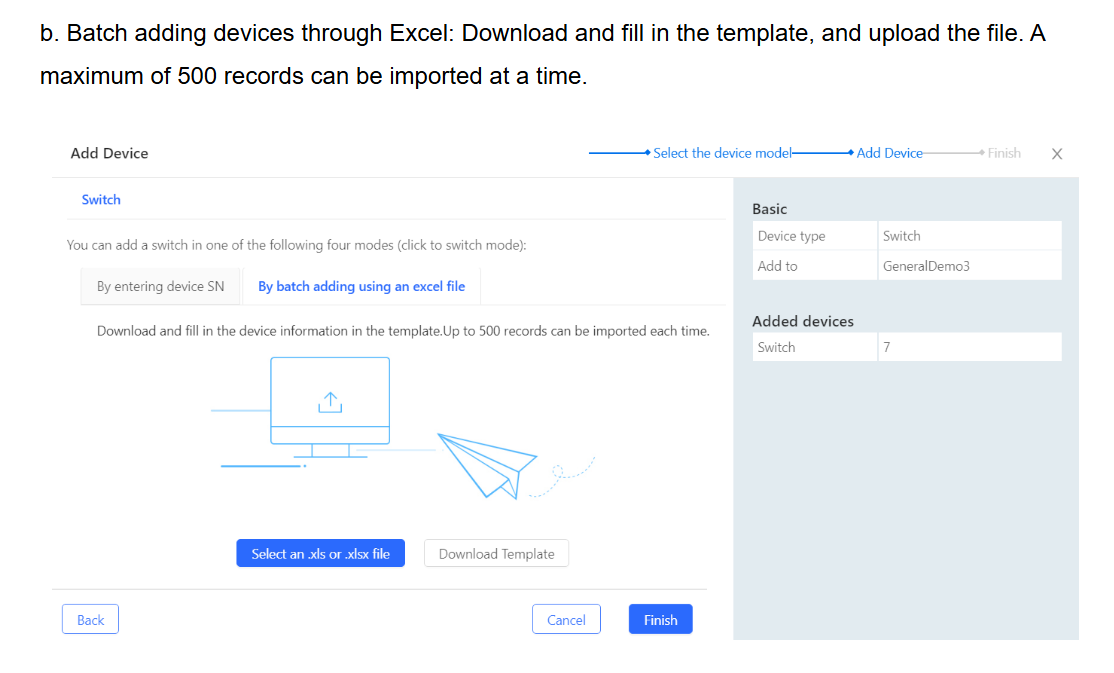
Task: Click the Device type Switch value cell
Action: tap(968, 236)
